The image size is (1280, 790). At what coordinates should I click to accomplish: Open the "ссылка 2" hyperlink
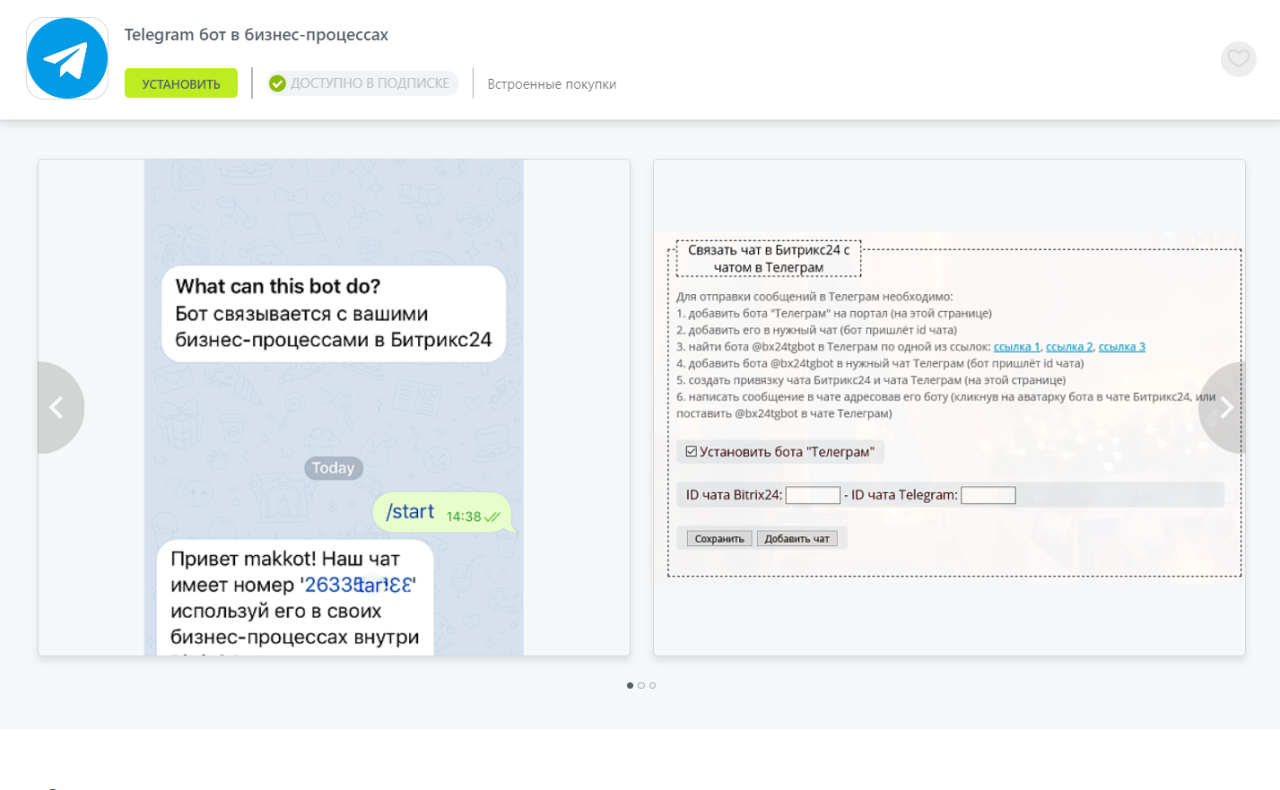click(x=1069, y=347)
